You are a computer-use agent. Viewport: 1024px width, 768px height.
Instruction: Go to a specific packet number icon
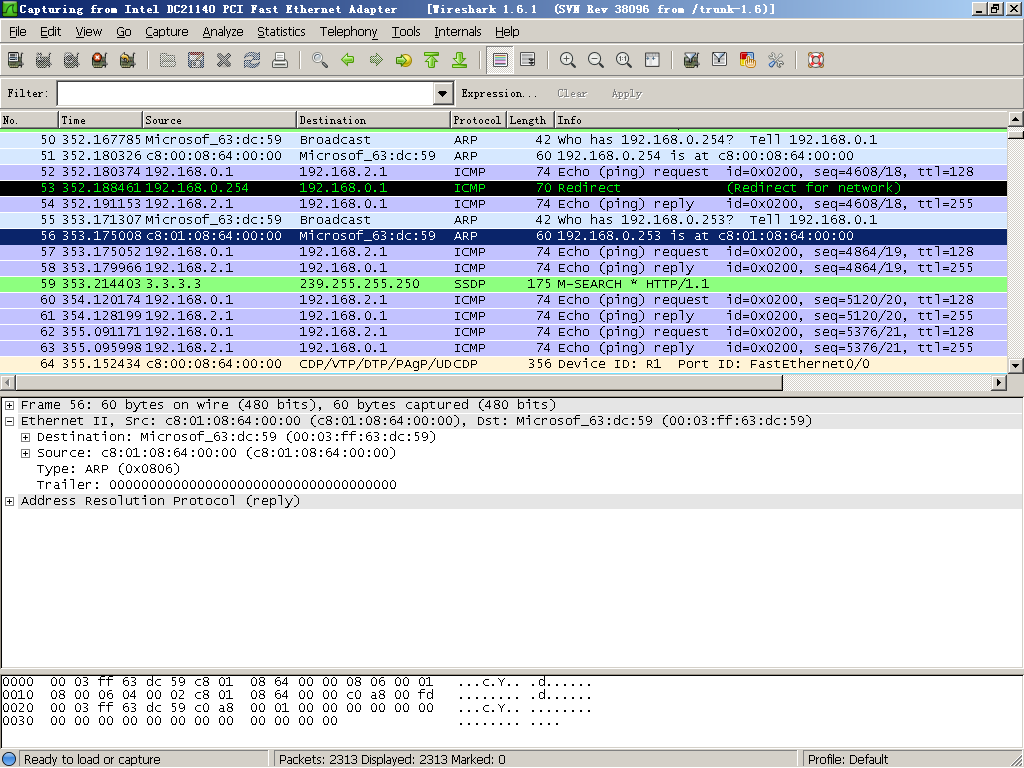(404, 61)
